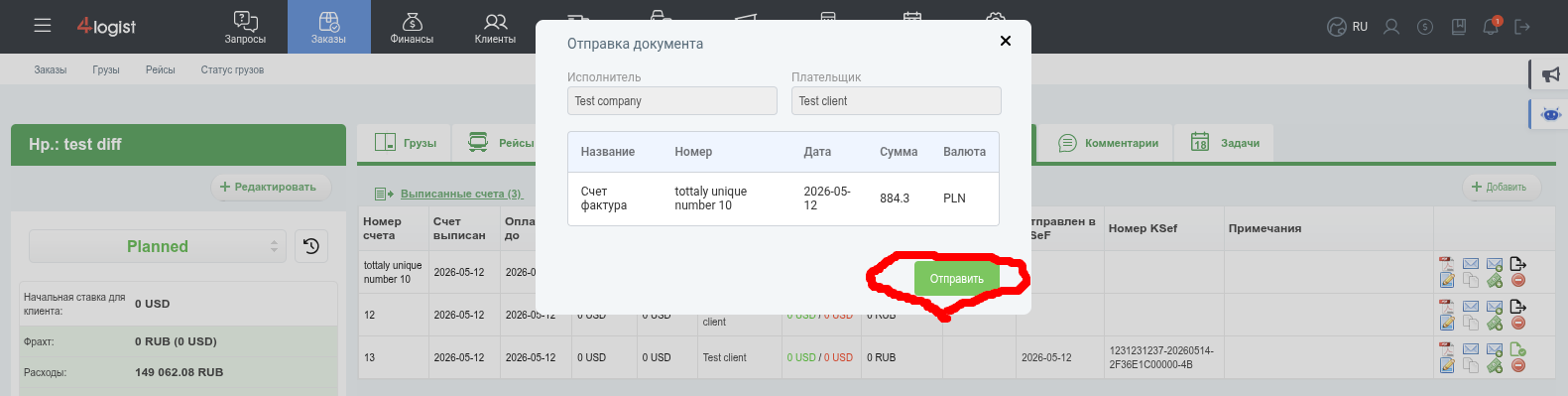Open the Клиенты section
The image size is (1568, 396).
tap(495, 27)
